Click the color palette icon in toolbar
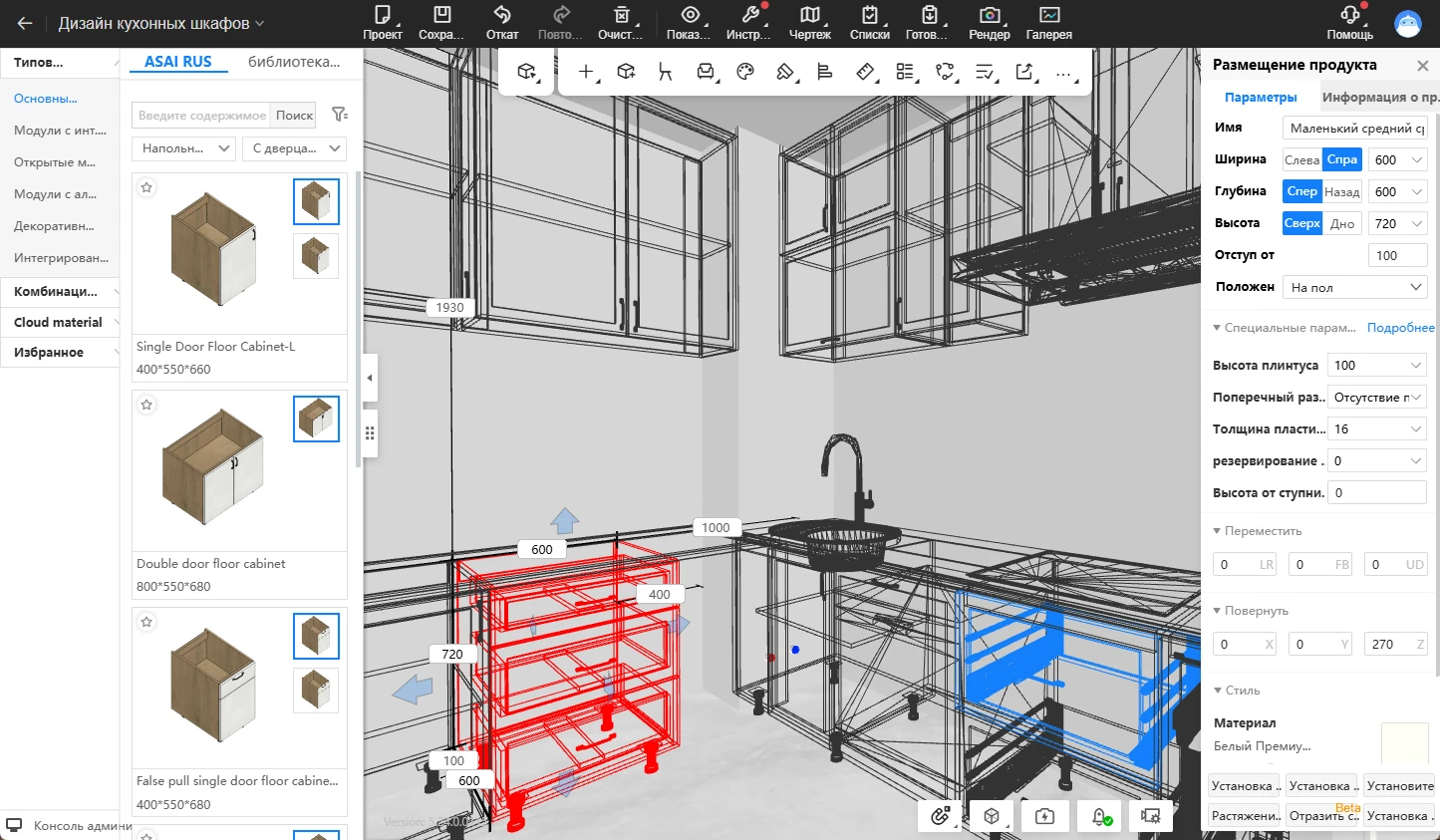The image size is (1440, 840). pyautogui.click(x=745, y=72)
